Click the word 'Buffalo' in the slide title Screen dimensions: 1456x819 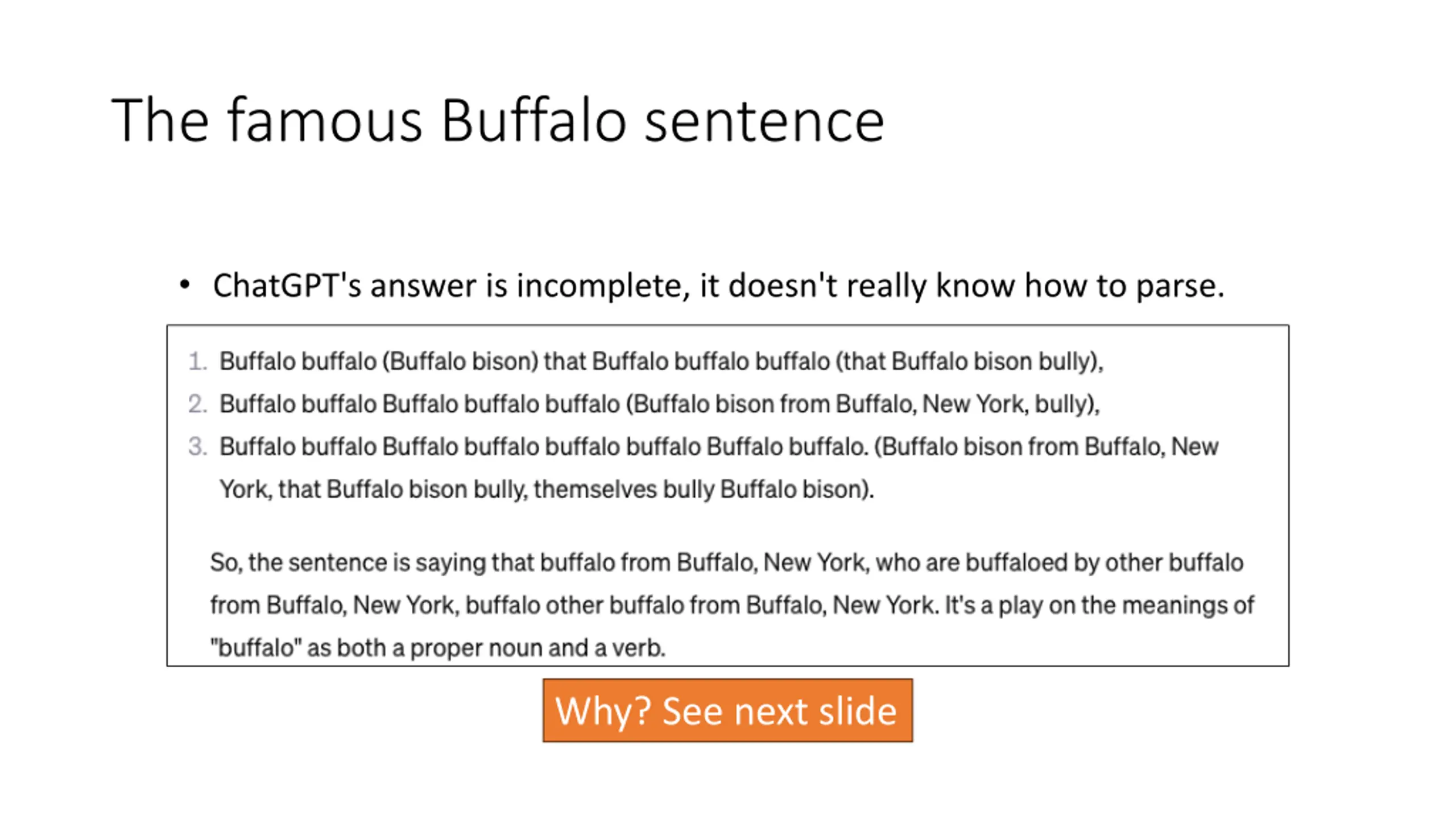[533, 120]
